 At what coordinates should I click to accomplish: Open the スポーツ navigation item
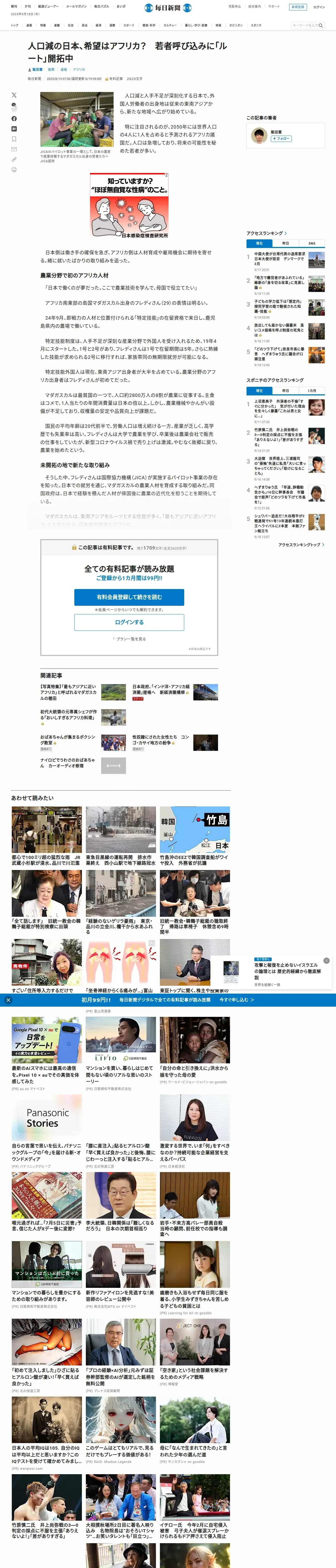(129, 26)
